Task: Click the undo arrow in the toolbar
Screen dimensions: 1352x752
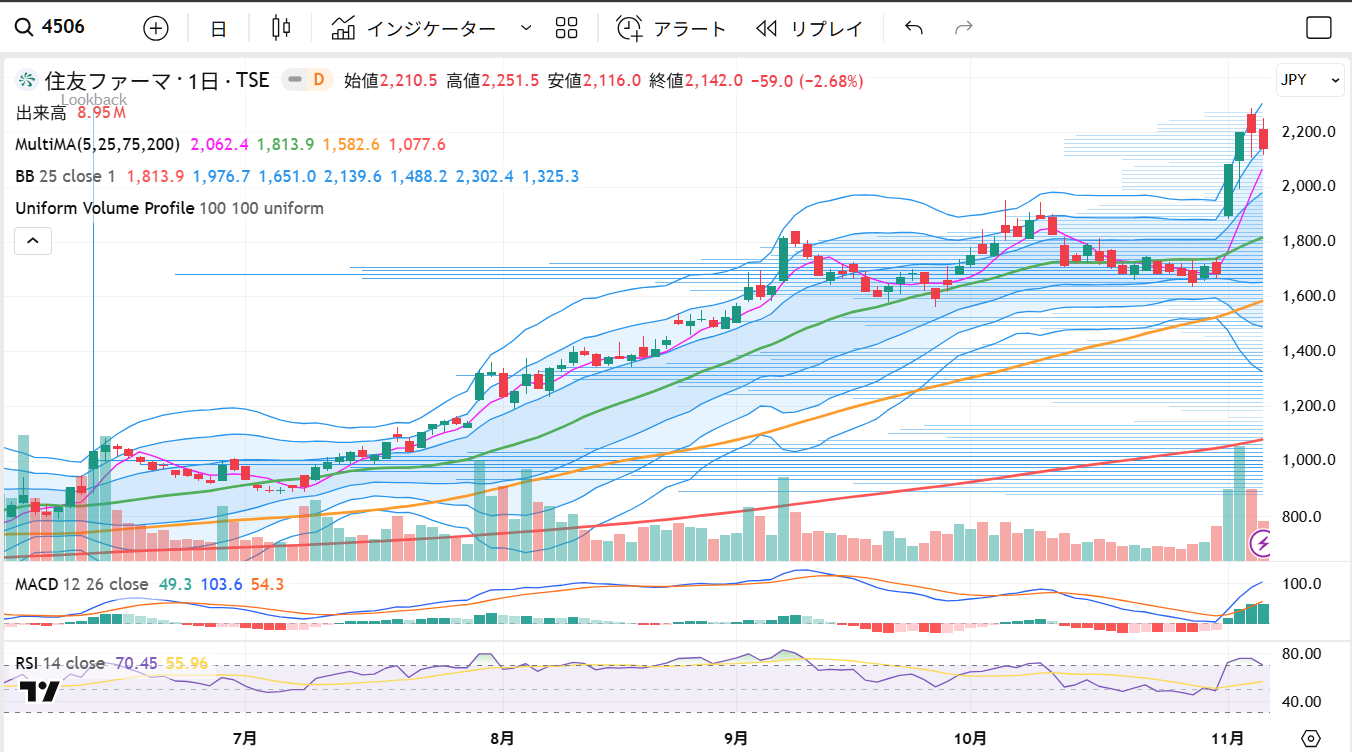Action: coord(913,28)
